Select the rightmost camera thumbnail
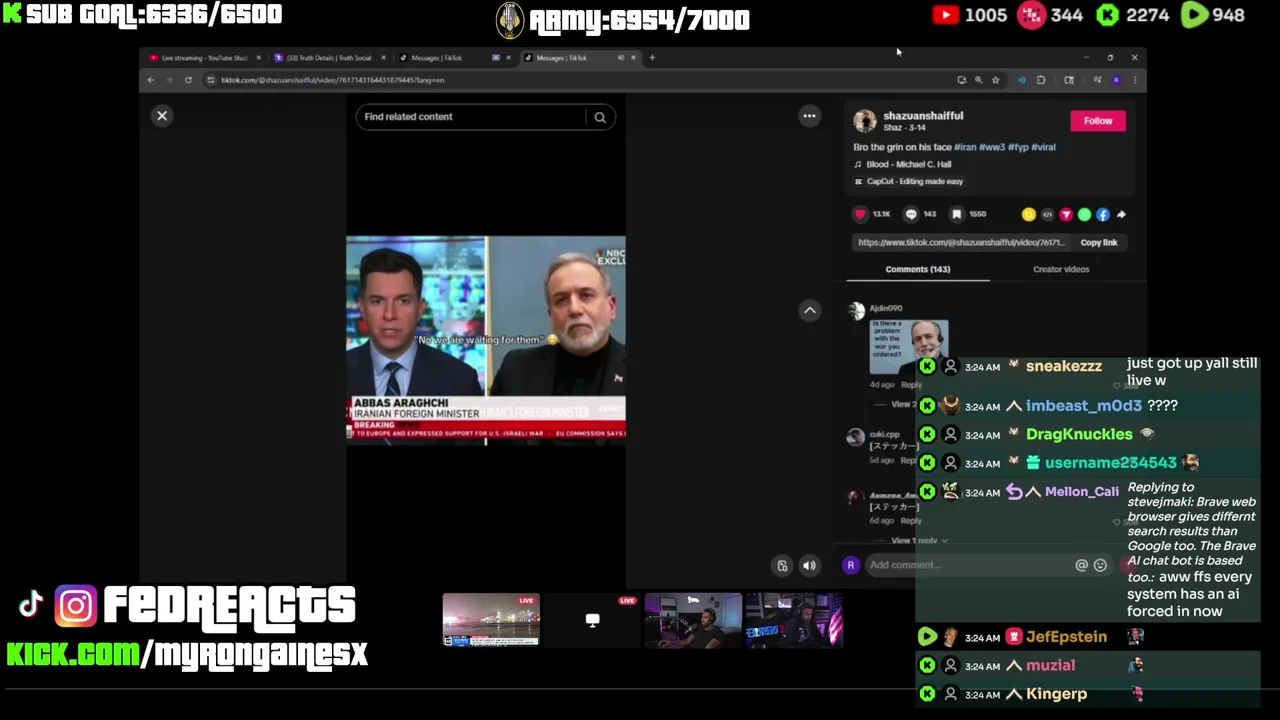This screenshot has width=1280, height=720. (x=794, y=620)
